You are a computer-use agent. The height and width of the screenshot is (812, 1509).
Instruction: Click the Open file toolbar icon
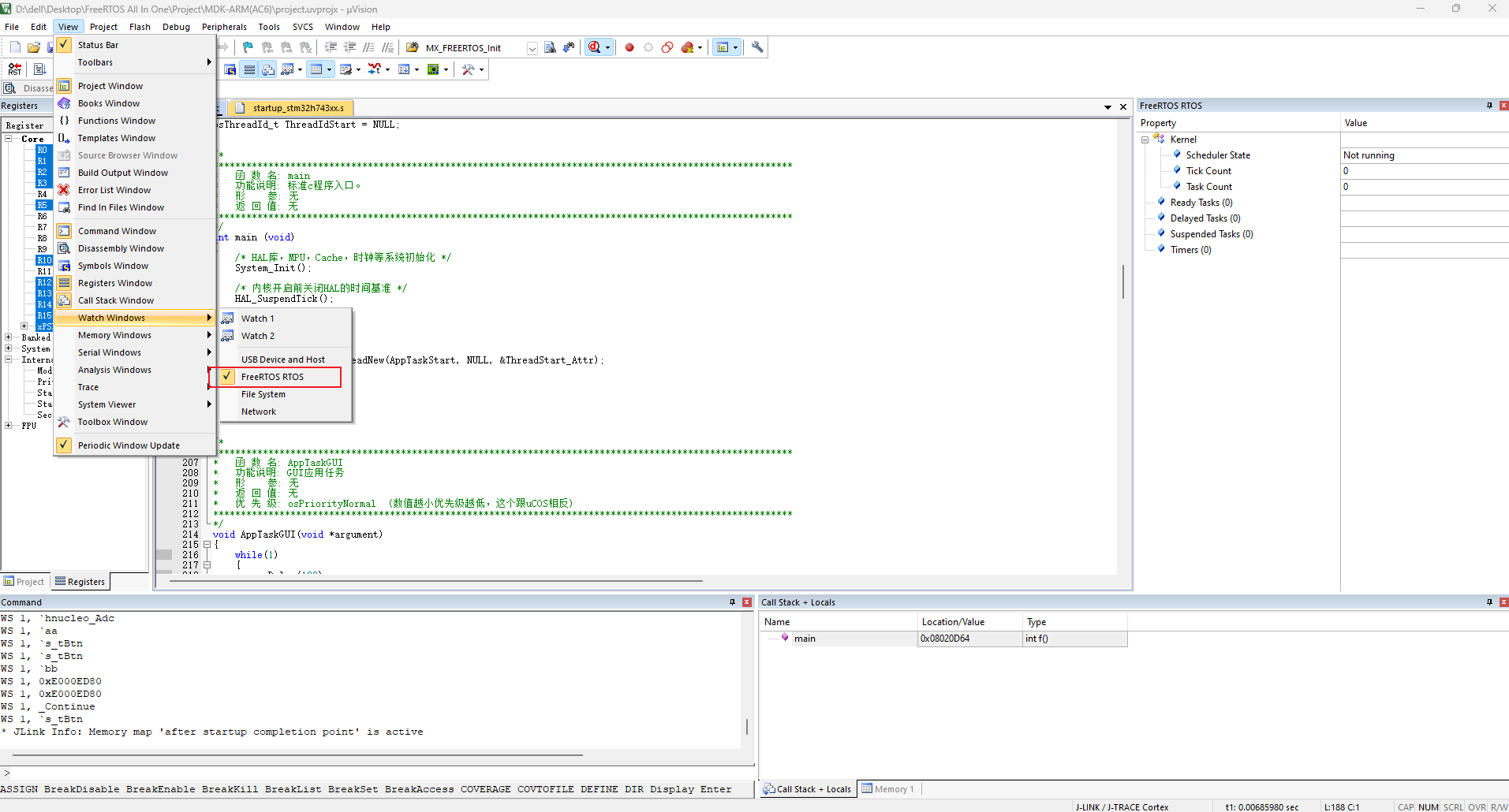[x=34, y=47]
